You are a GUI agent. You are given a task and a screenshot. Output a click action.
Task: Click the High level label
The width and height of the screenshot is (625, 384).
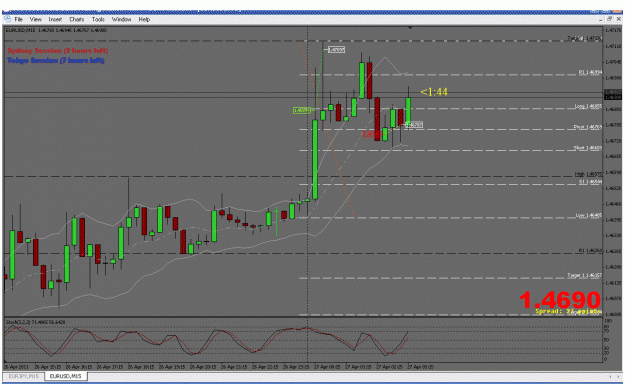(588, 174)
